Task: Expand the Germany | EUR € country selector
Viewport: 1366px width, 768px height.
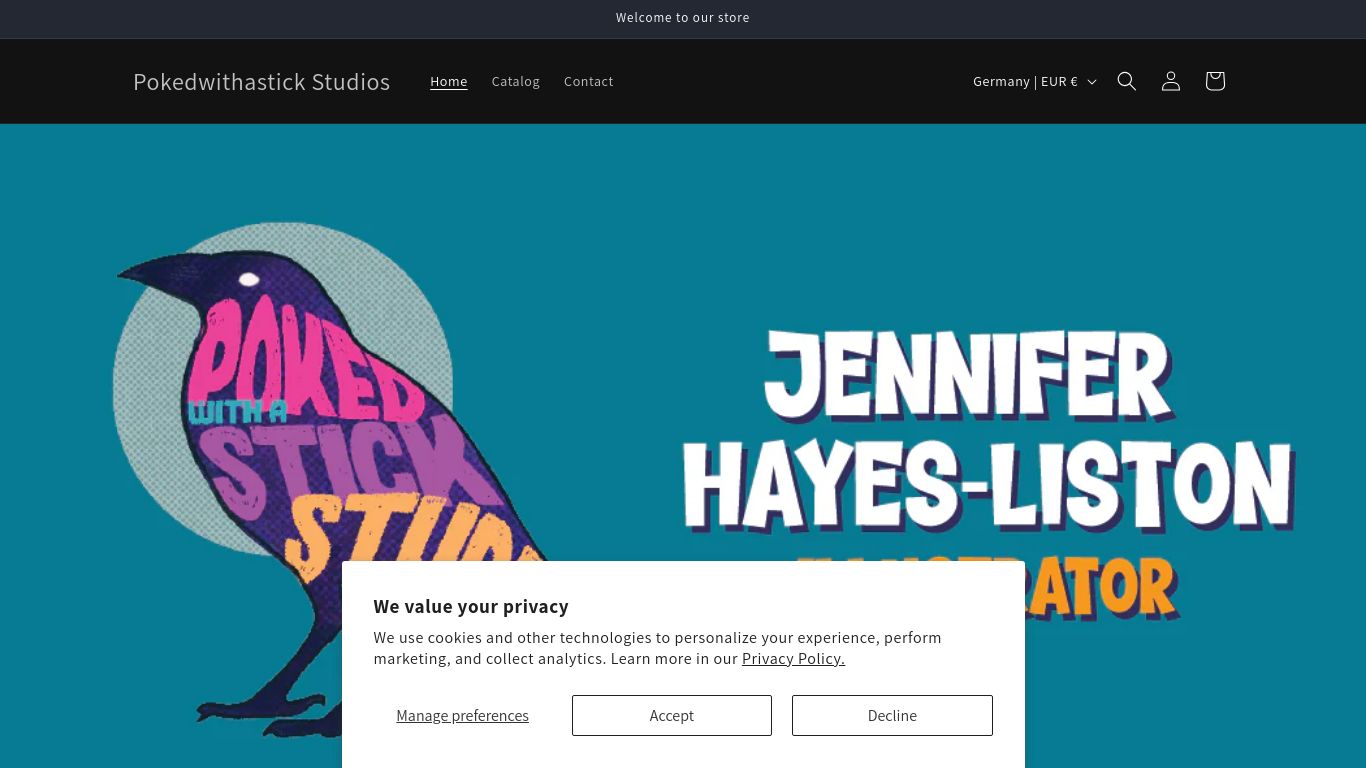Action: pyautogui.click(x=1034, y=81)
